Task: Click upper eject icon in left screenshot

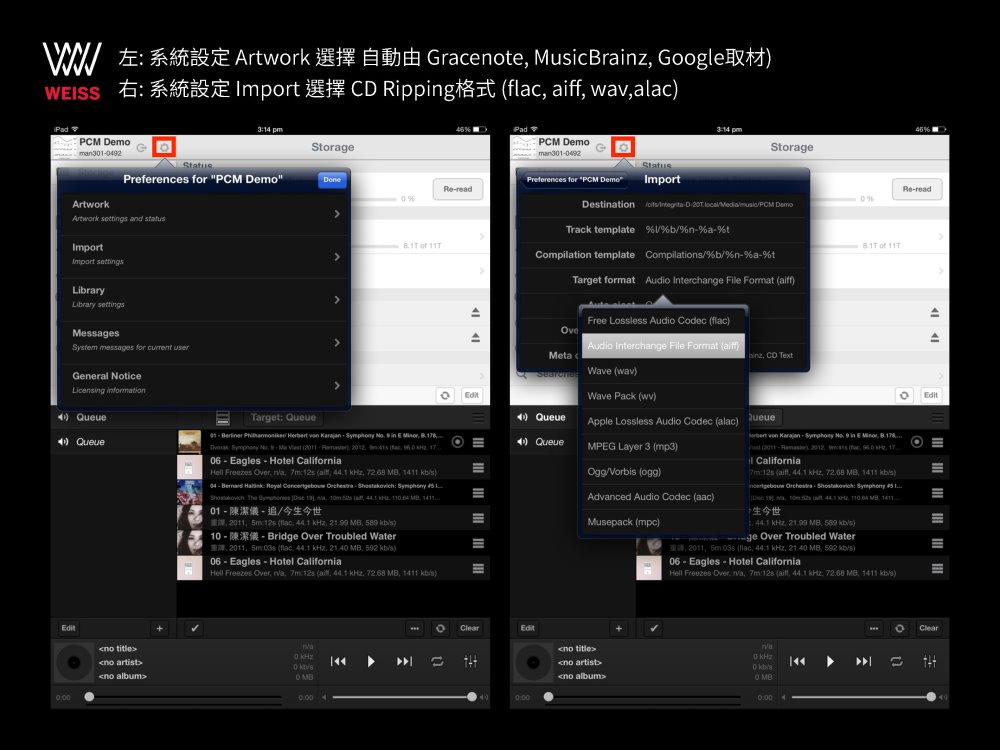Action: [475, 312]
